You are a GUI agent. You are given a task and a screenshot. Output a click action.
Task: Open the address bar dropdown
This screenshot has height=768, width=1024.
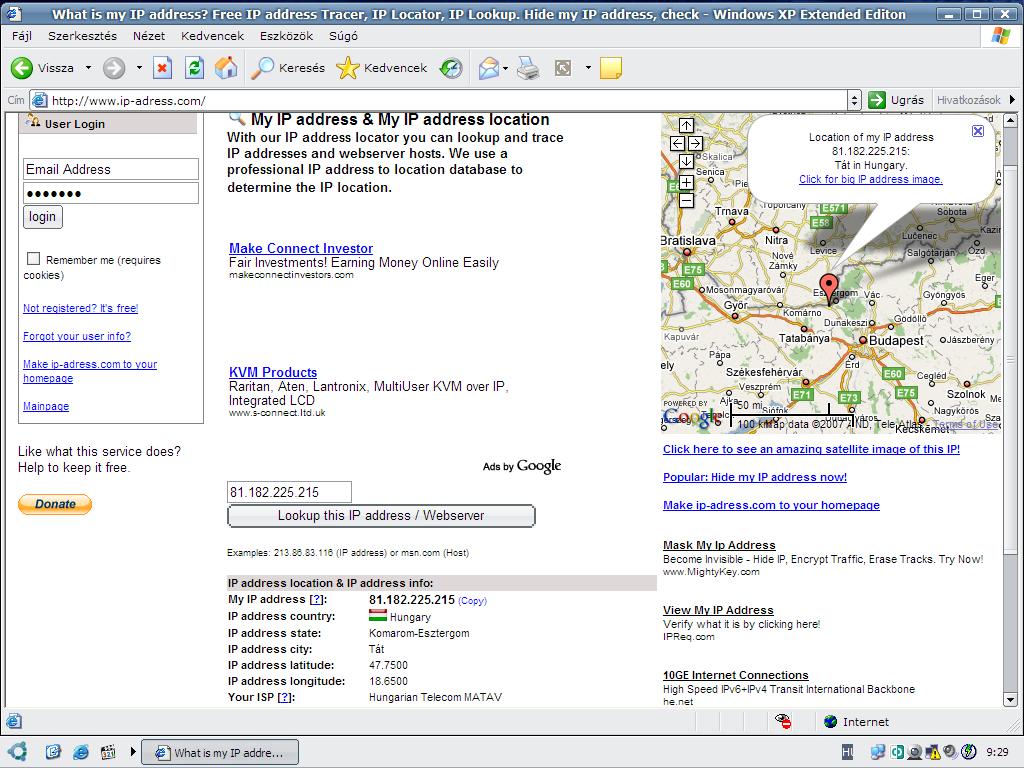point(854,101)
